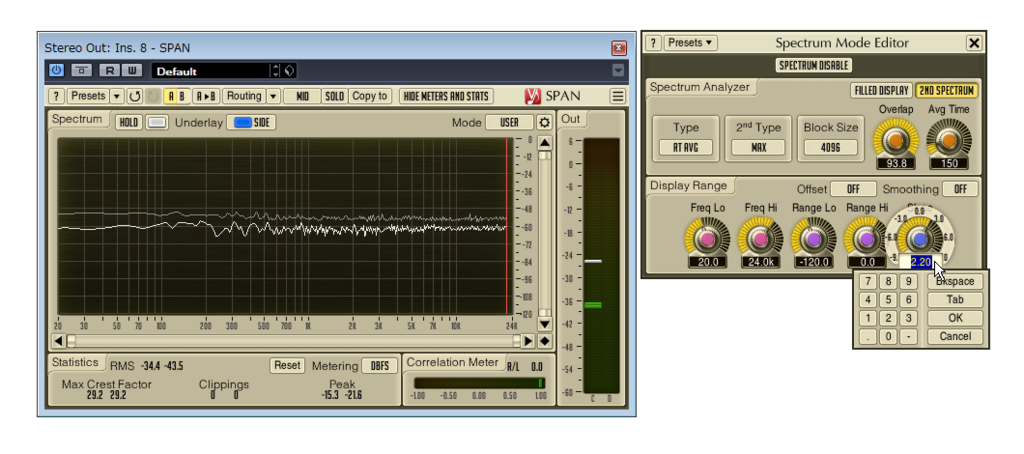Viewport: 1024px width, 454px height.
Task: Toggle the Smoothing OFF selector
Action: (x=960, y=189)
